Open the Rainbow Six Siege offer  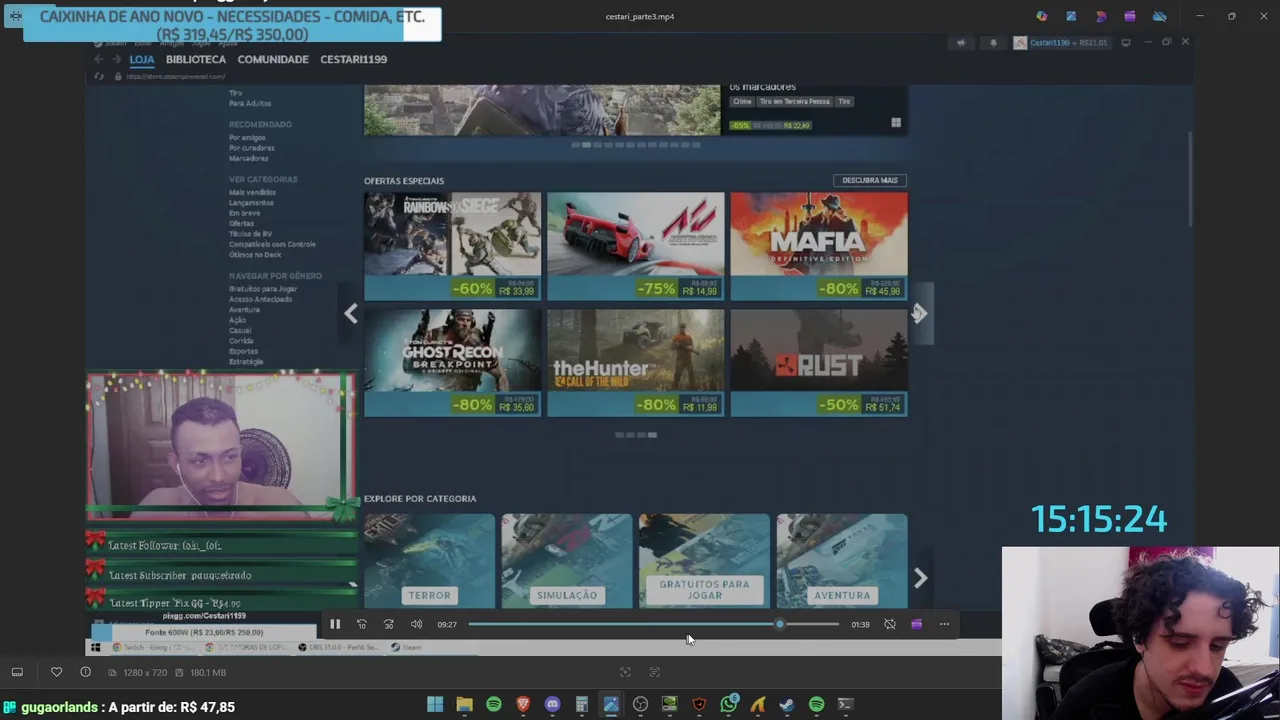tap(452, 246)
